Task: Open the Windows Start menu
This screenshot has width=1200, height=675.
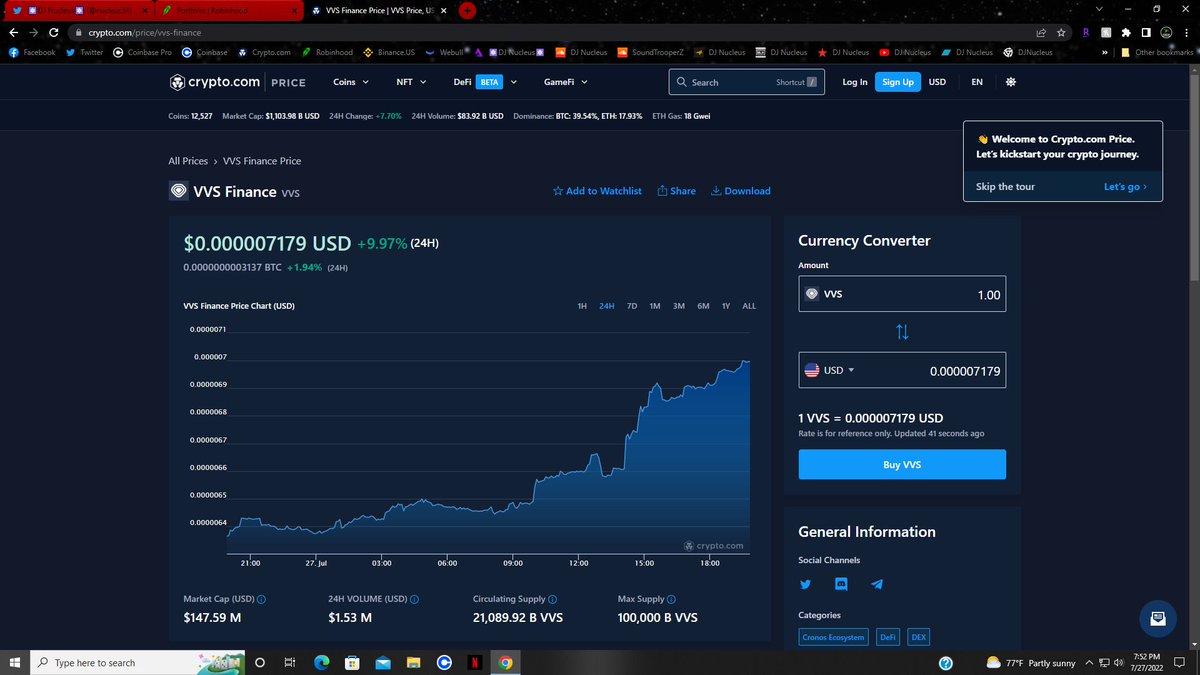Action: (14, 663)
